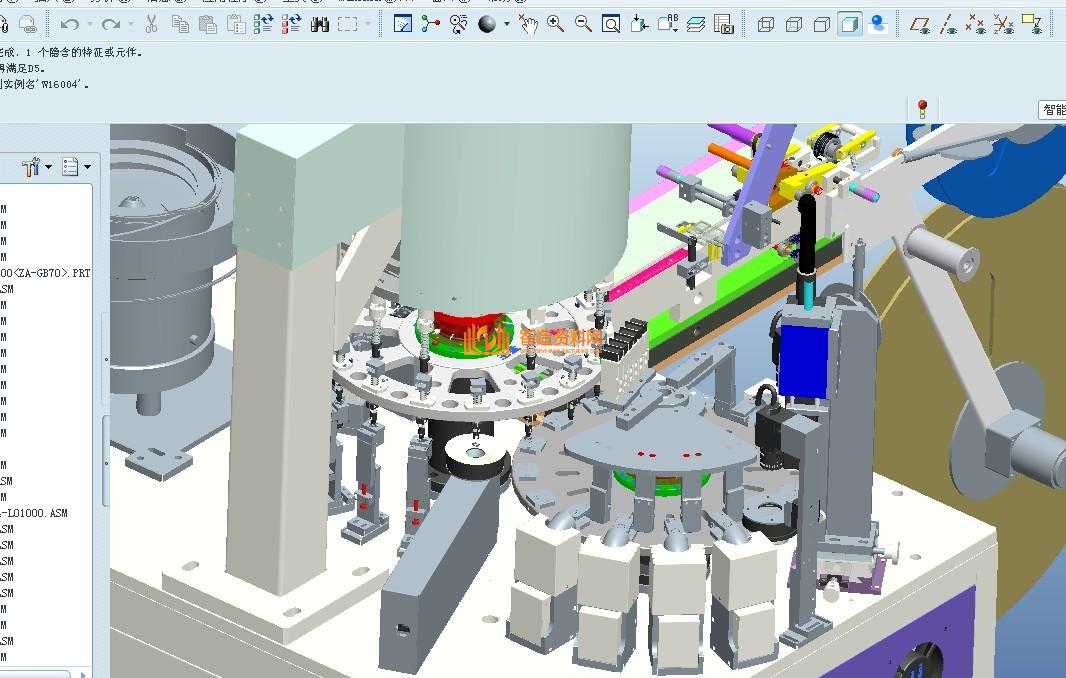Click the Zoom Out magnifier

(583, 24)
